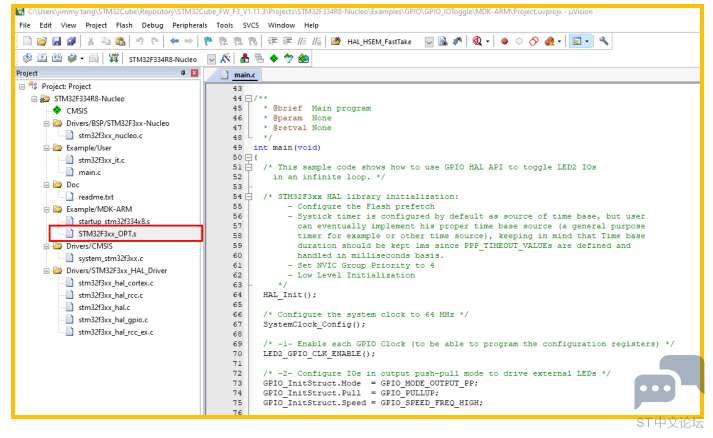Navigate forwards with right arrow icon
Image resolution: width=713 pixels, height=438 pixels.
[x=189, y=41]
